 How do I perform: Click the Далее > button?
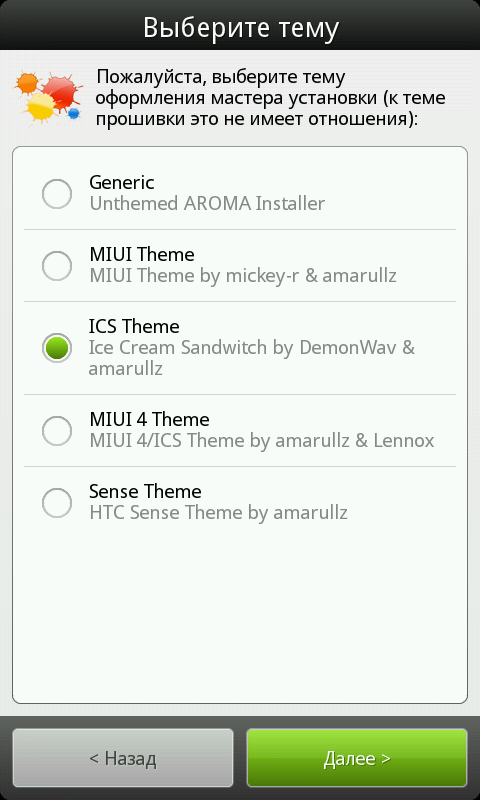357,758
